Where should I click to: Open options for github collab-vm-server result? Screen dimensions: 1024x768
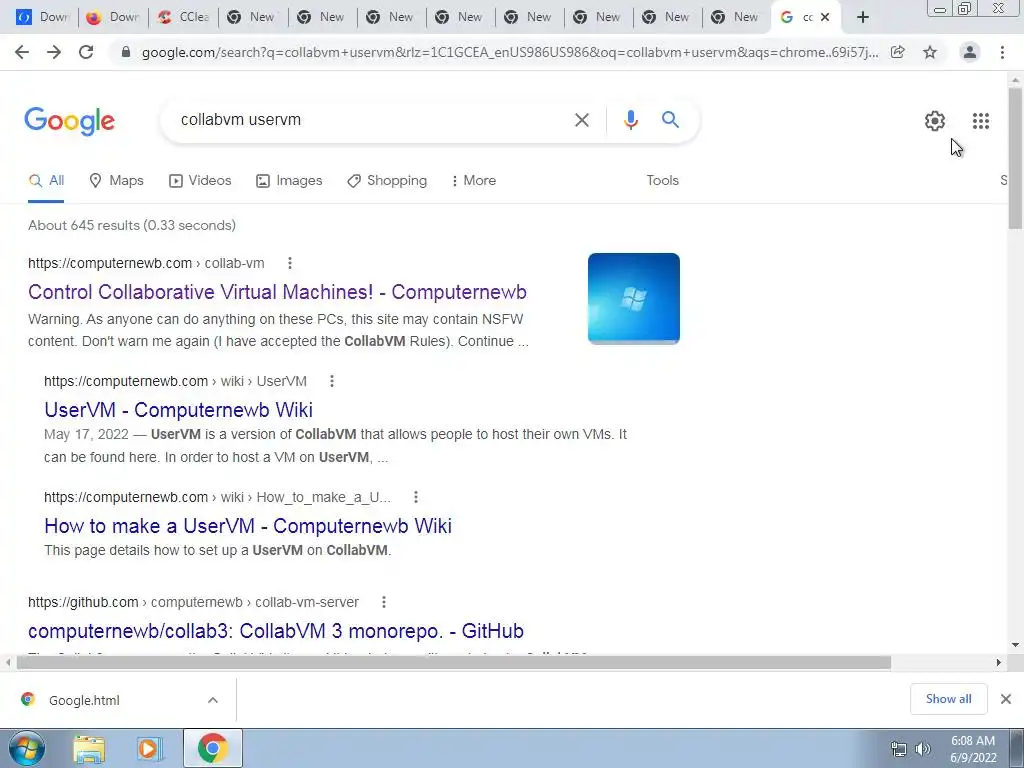click(x=384, y=602)
